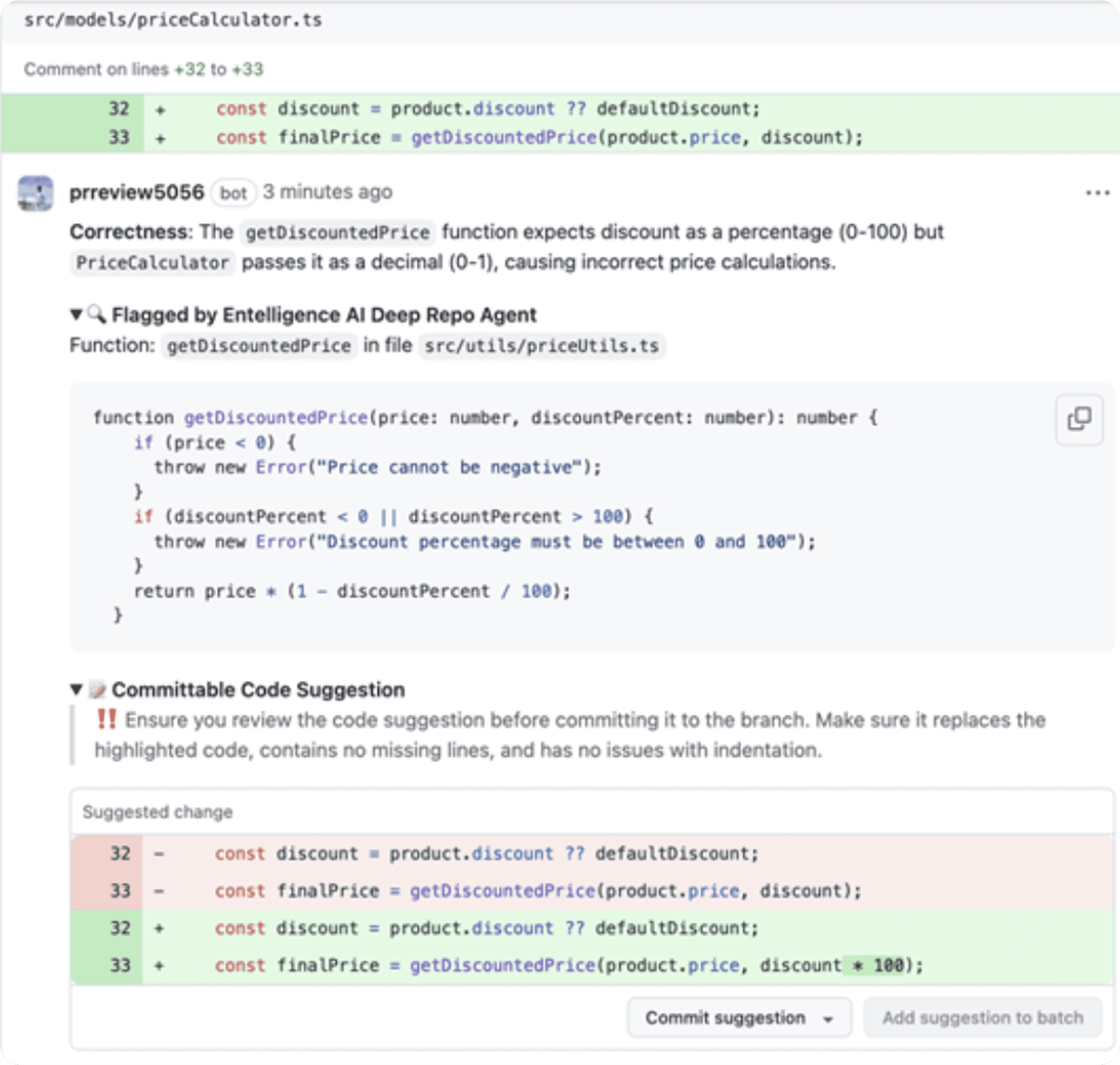Click the red double exclamation icon
This screenshot has height=1065, width=1120.
(106, 719)
